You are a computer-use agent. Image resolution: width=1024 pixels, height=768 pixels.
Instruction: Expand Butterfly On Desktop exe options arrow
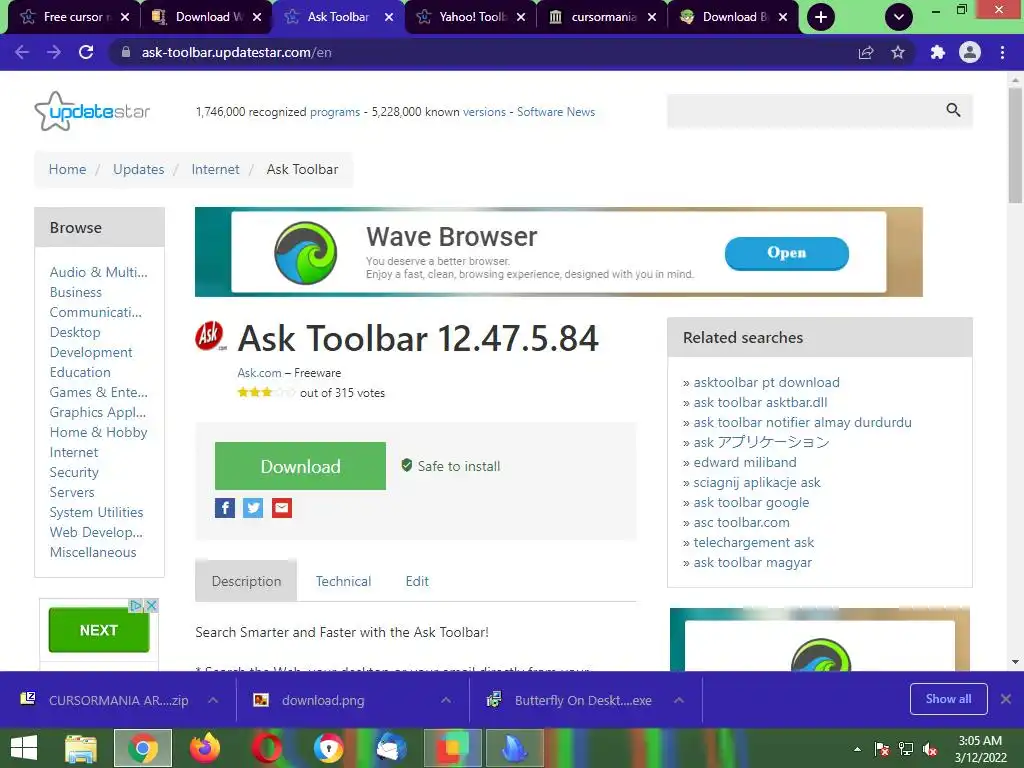pyautogui.click(x=679, y=700)
